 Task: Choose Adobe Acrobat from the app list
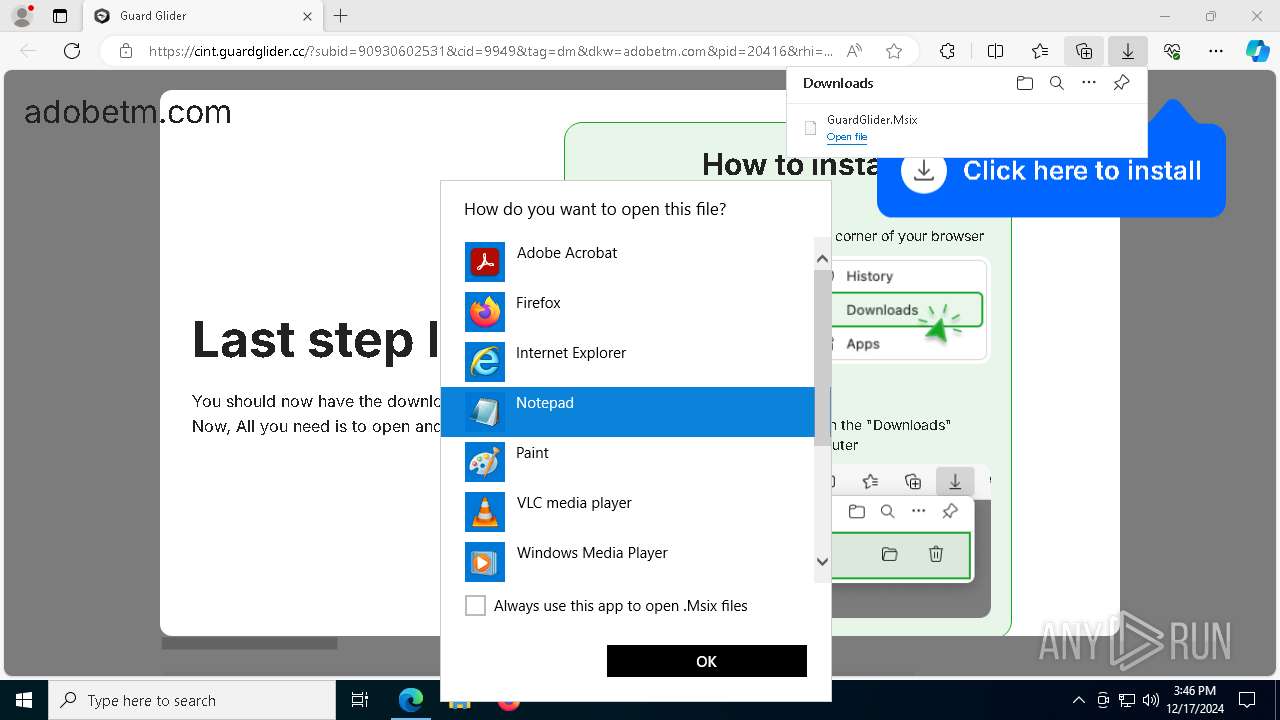(628, 262)
